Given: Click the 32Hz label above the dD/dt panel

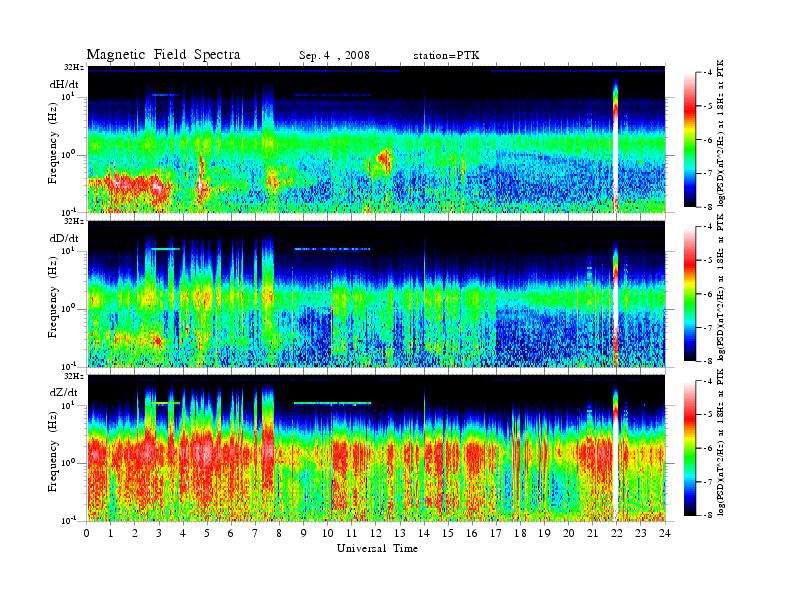Looking at the screenshot, I should pyautogui.click(x=74, y=221).
